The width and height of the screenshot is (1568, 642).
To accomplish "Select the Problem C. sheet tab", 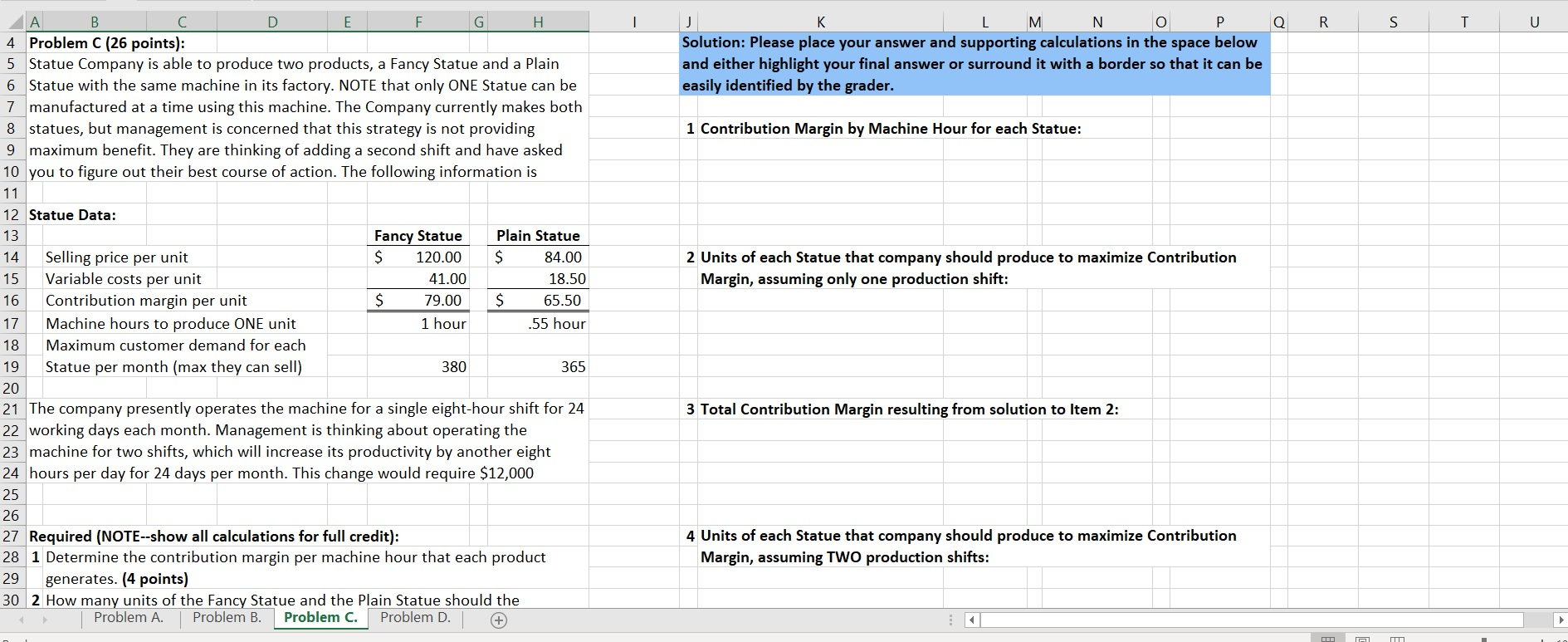I will pyautogui.click(x=320, y=617).
